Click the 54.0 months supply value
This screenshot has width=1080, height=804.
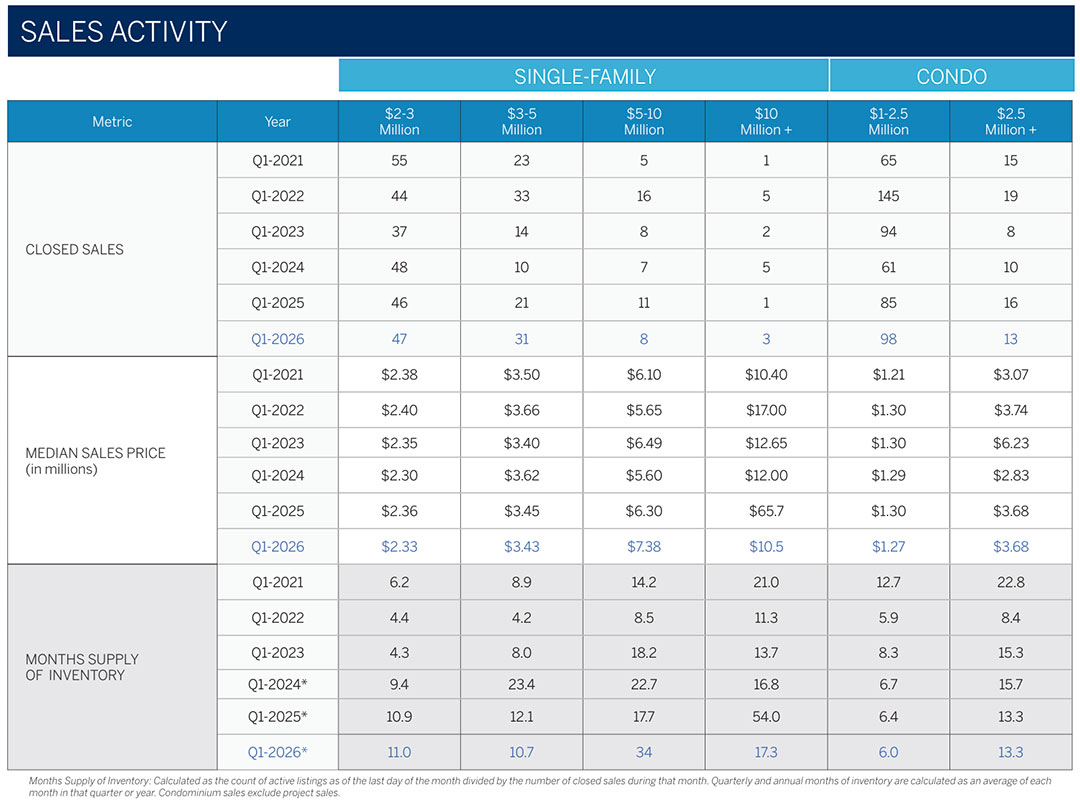[765, 717]
